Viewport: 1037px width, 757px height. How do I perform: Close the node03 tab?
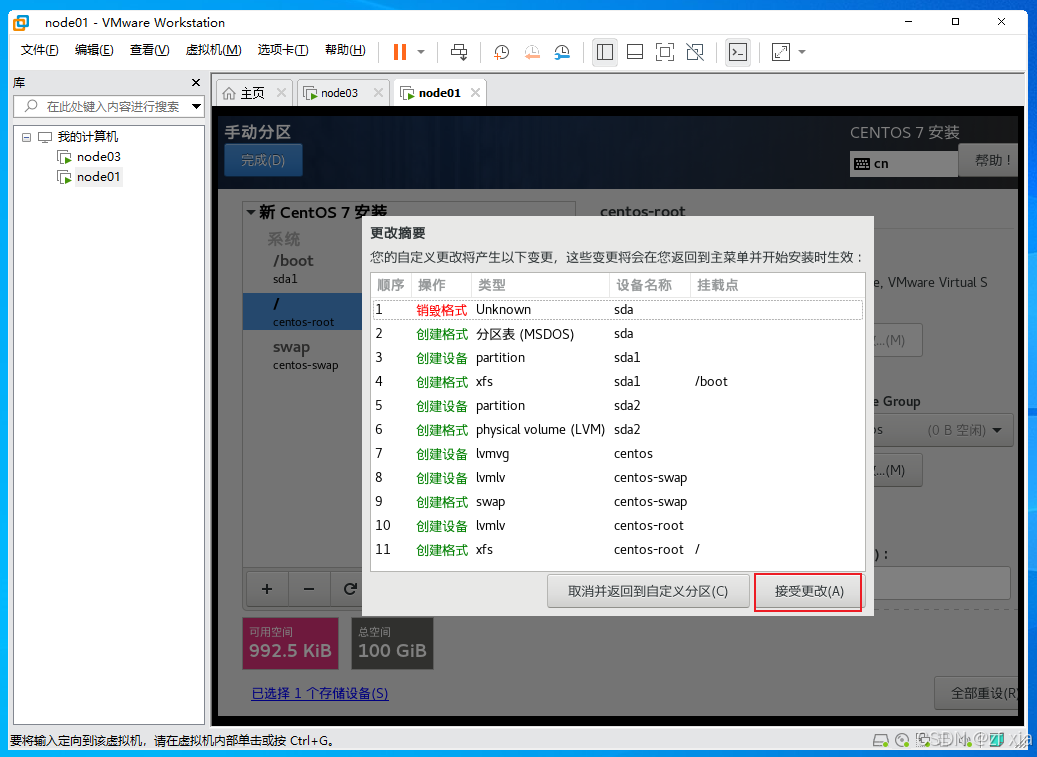pos(378,93)
